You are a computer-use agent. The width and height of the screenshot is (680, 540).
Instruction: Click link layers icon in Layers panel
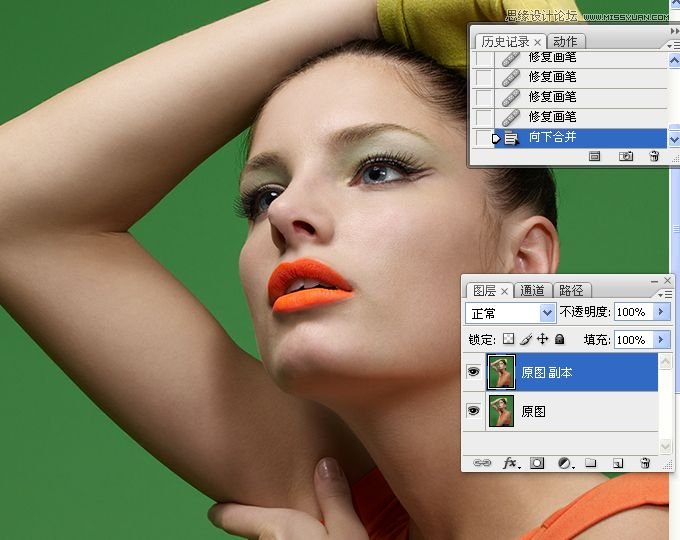481,463
